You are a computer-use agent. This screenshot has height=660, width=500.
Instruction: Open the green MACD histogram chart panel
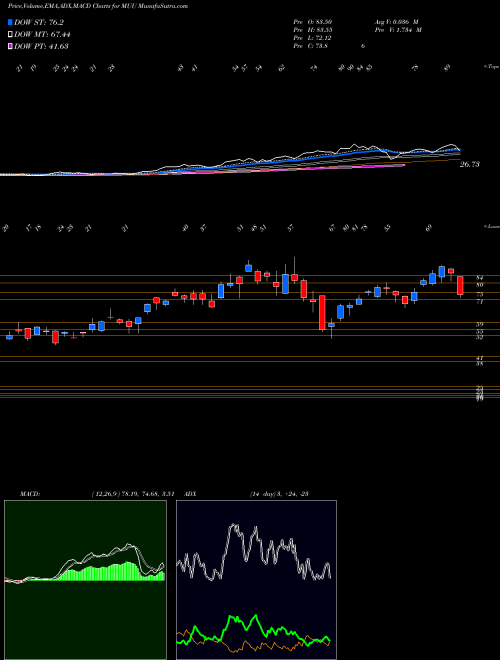85,580
